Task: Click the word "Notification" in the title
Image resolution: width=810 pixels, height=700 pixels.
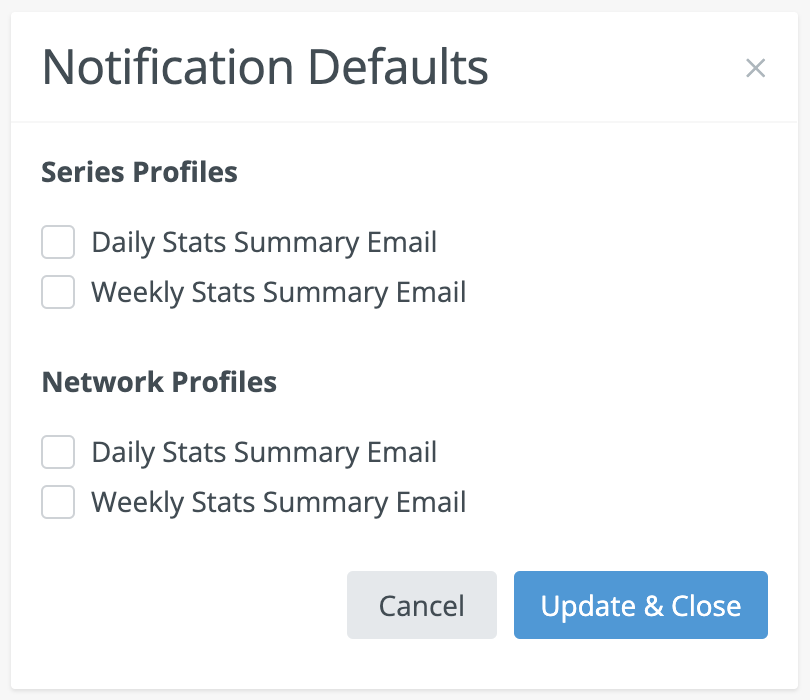Action: (x=169, y=68)
